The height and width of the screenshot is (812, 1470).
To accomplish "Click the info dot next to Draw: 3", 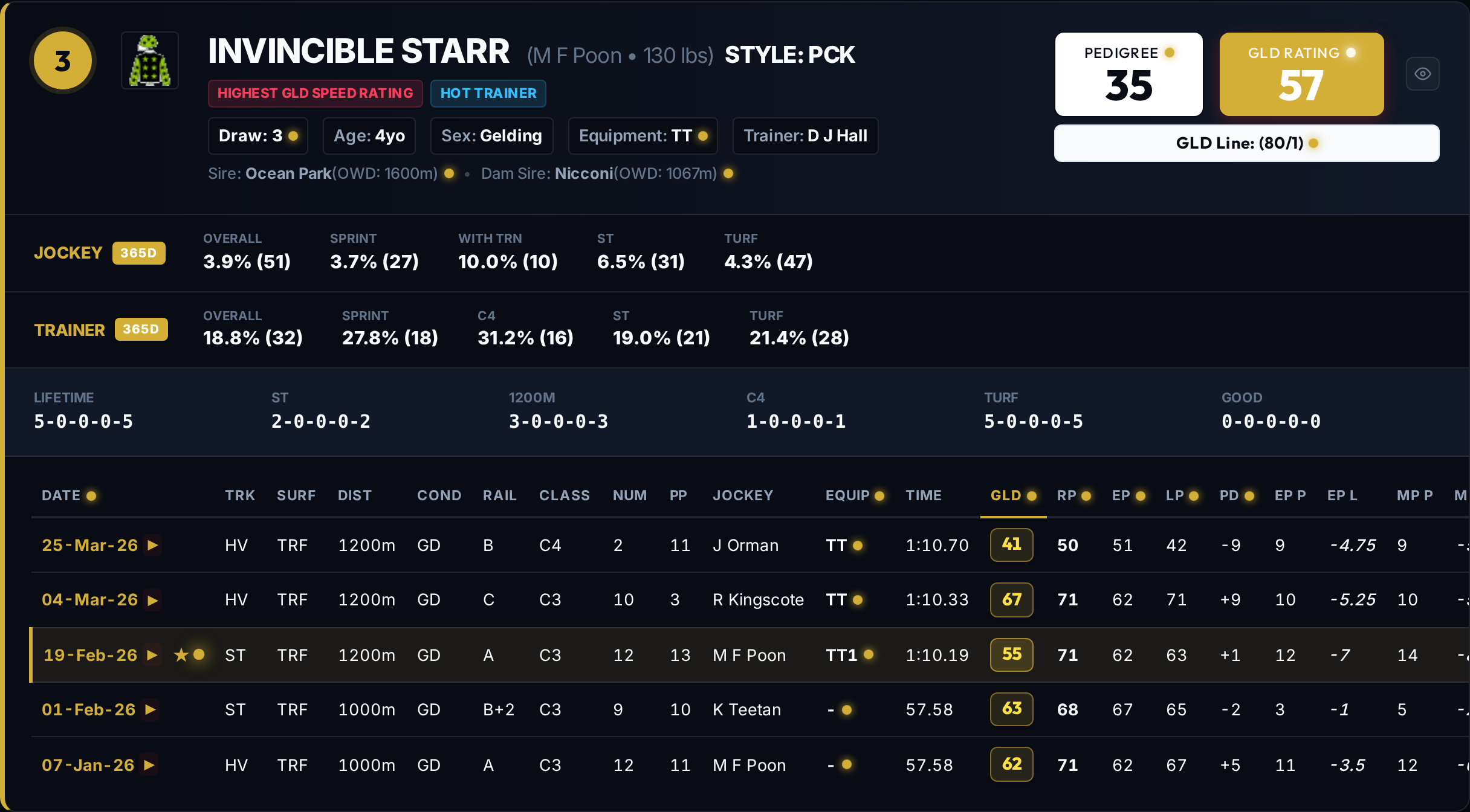I will 293,136.
